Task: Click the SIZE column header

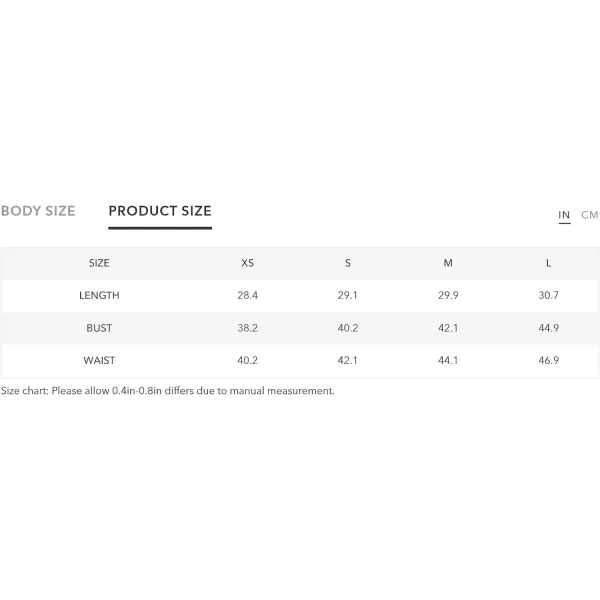Action: (x=99, y=263)
